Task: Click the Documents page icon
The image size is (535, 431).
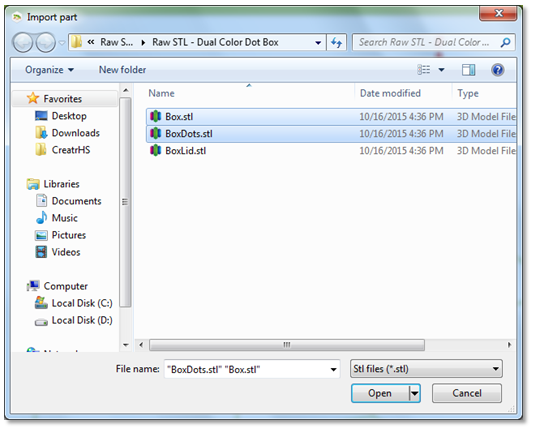Action: point(41,201)
